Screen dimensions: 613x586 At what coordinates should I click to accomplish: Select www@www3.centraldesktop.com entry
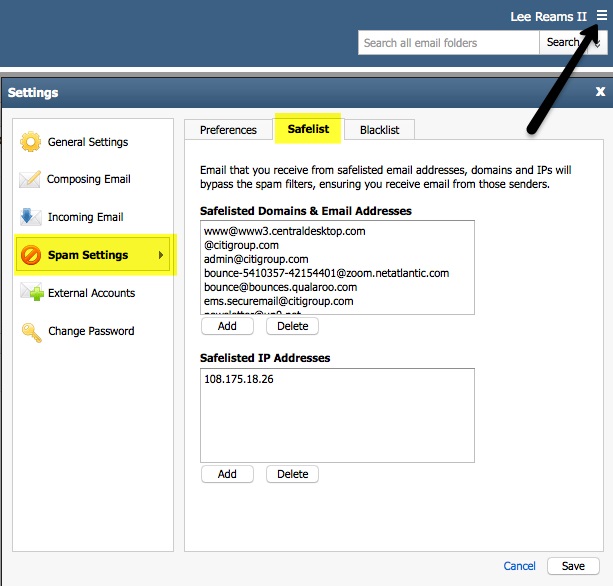[285, 231]
